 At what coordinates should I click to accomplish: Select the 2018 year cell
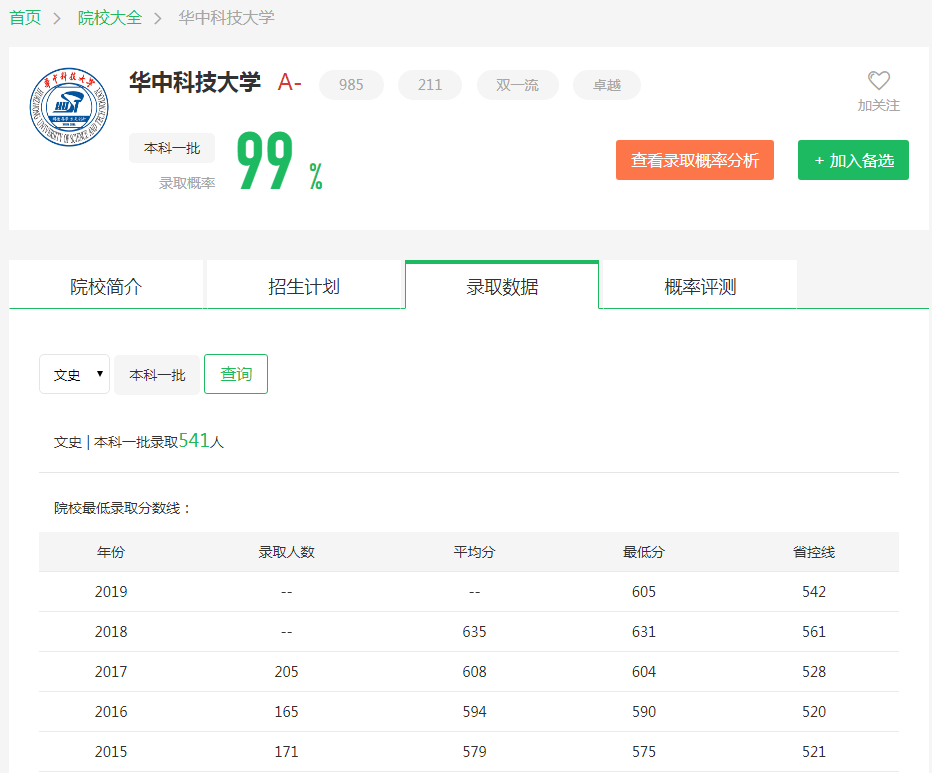click(111, 631)
